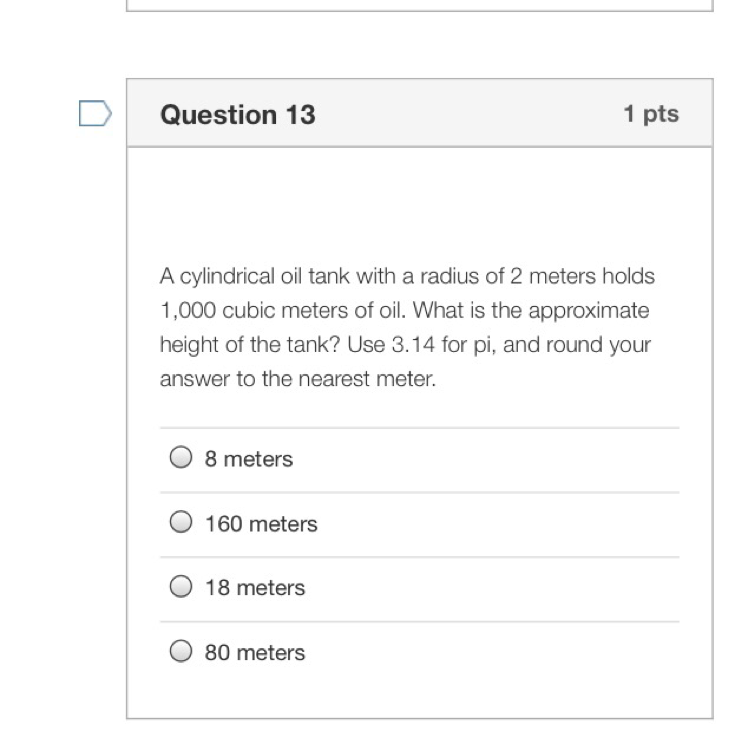Click blank area above the question text

click(x=420, y=205)
